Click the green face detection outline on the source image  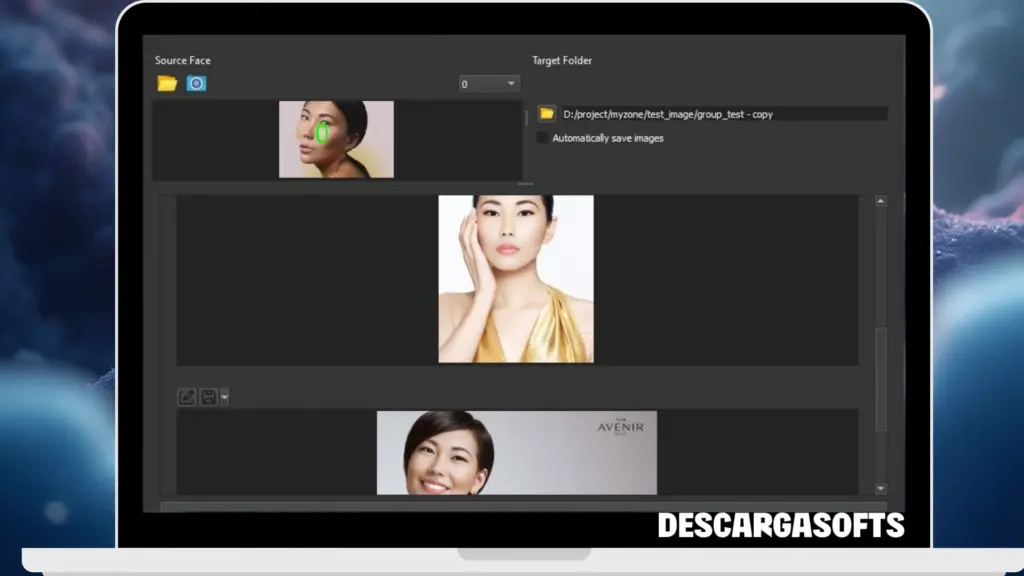pos(322,131)
